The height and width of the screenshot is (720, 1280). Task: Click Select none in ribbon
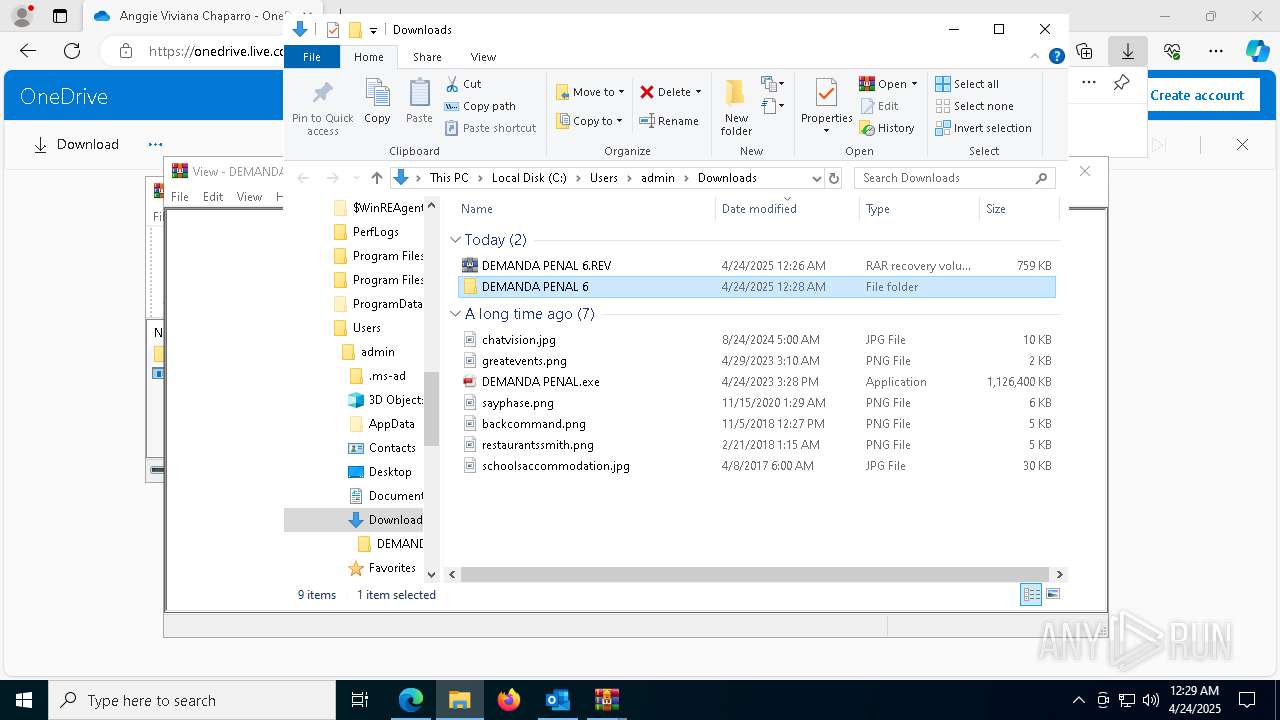(x=974, y=106)
